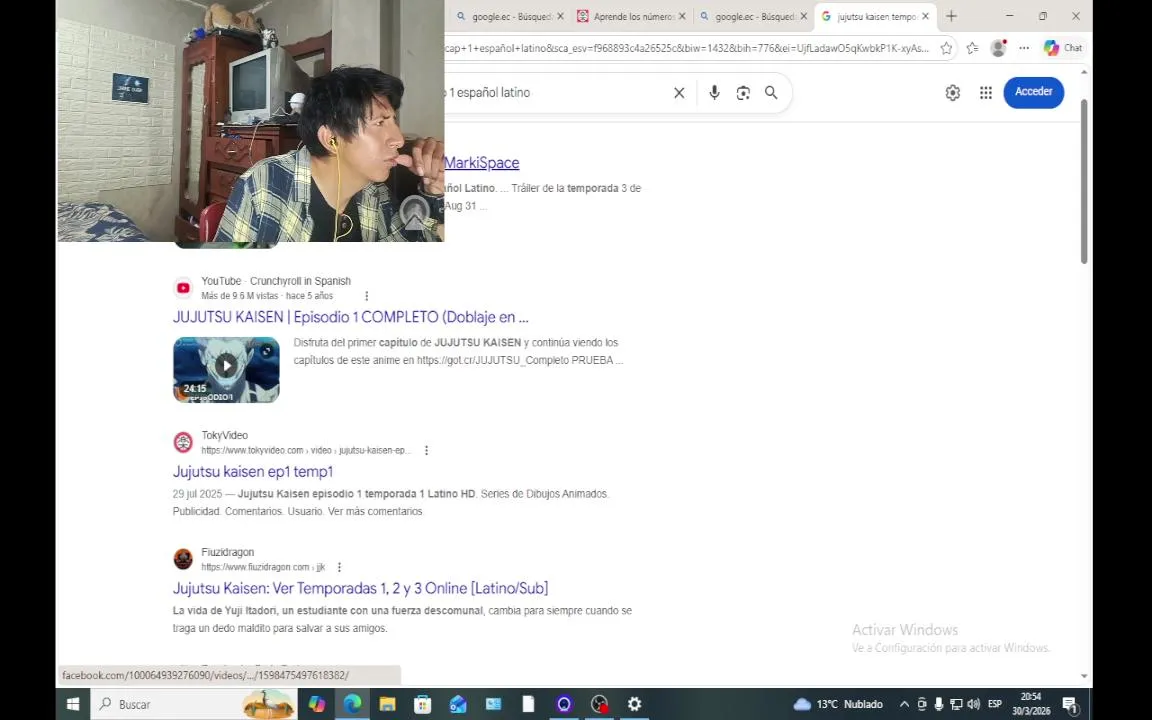Open options for the YouTube Crunchyroll result
This screenshot has height=720, width=1152.
(x=367, y=296)
